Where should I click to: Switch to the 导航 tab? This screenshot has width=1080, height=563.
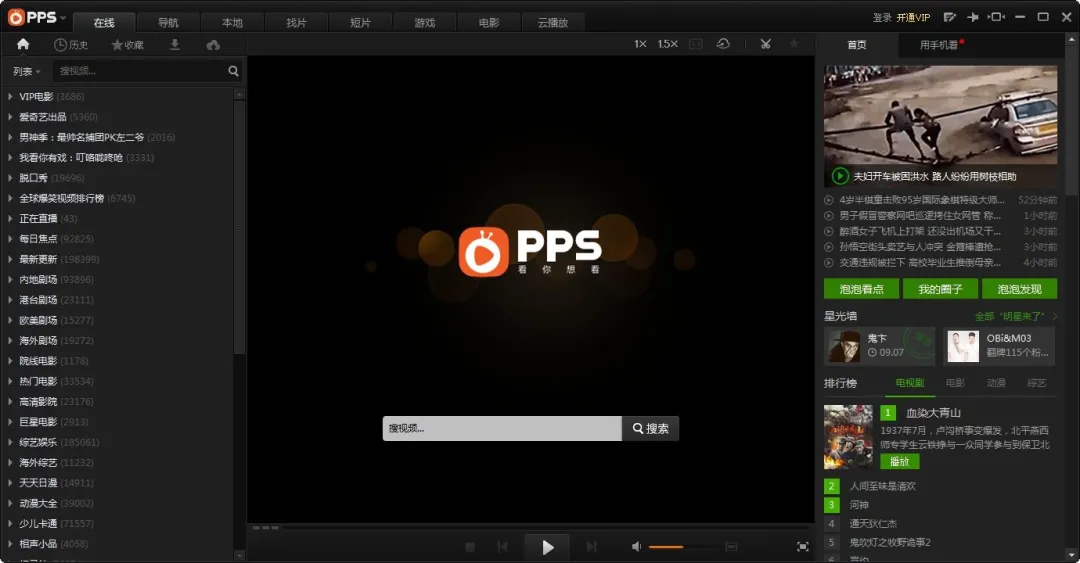(168, 23)
